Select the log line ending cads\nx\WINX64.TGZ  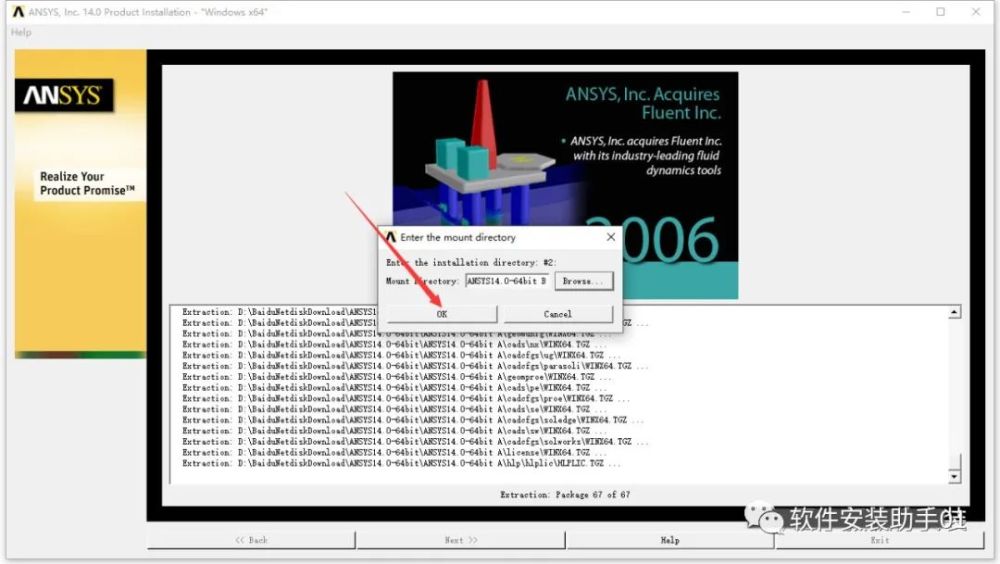click(x=394, y=345)
